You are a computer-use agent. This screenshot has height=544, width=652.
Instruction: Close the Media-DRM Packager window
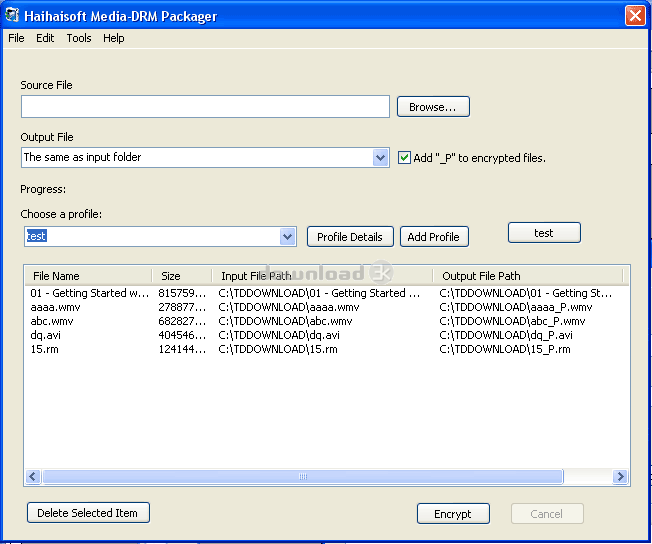coord(635,16)
